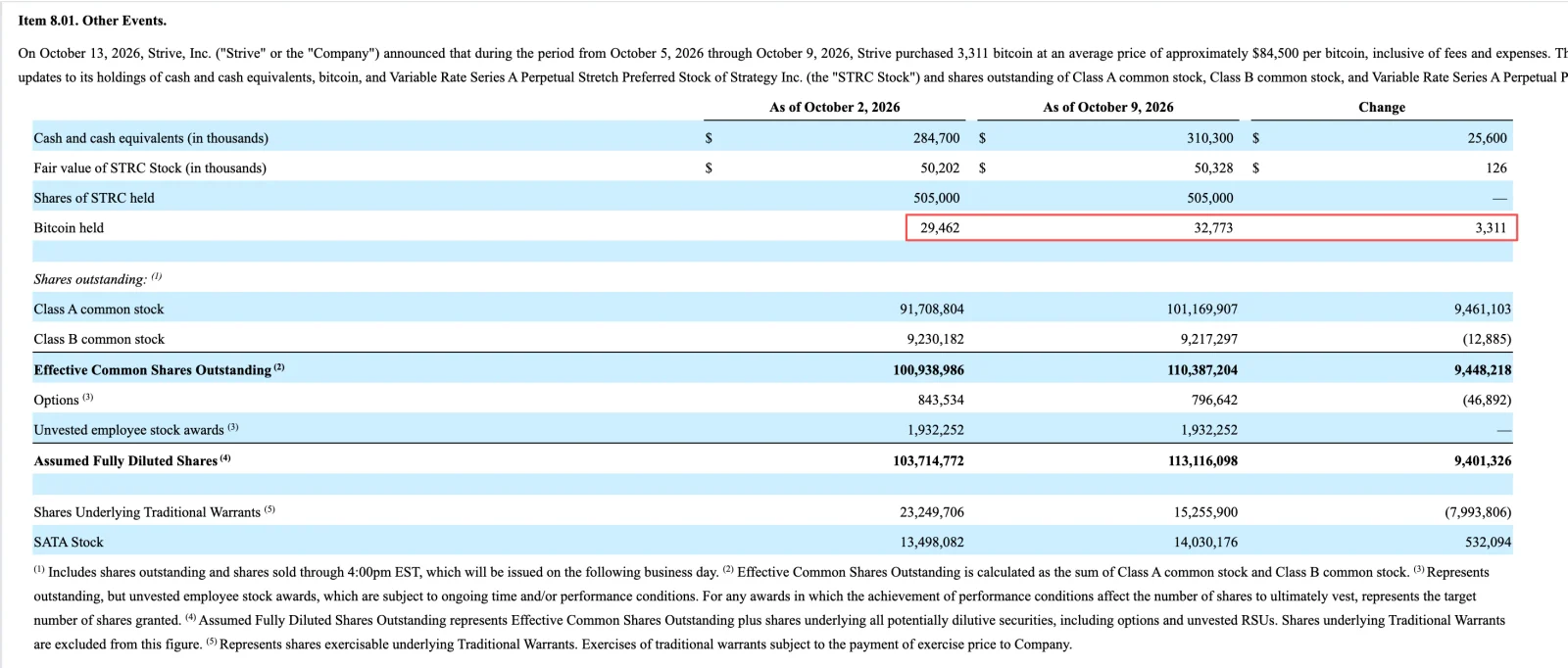The height and width of the screenshot is (668, 1568).
Task: Click the STRC fair value 50,202
Action: (941, 167)
